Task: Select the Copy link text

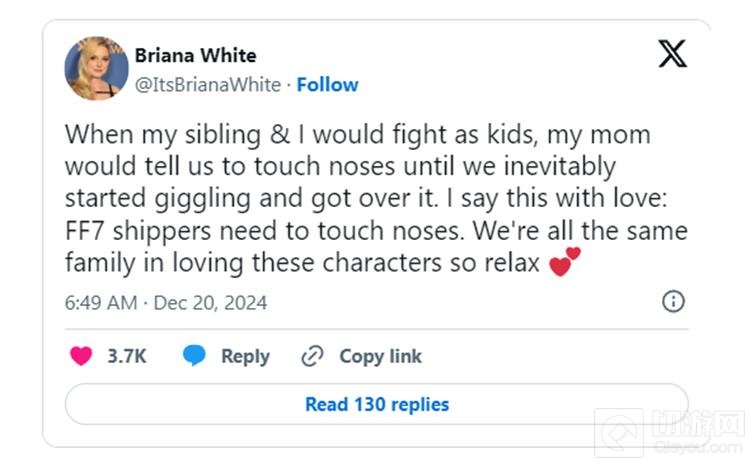Action: point(380,356)
